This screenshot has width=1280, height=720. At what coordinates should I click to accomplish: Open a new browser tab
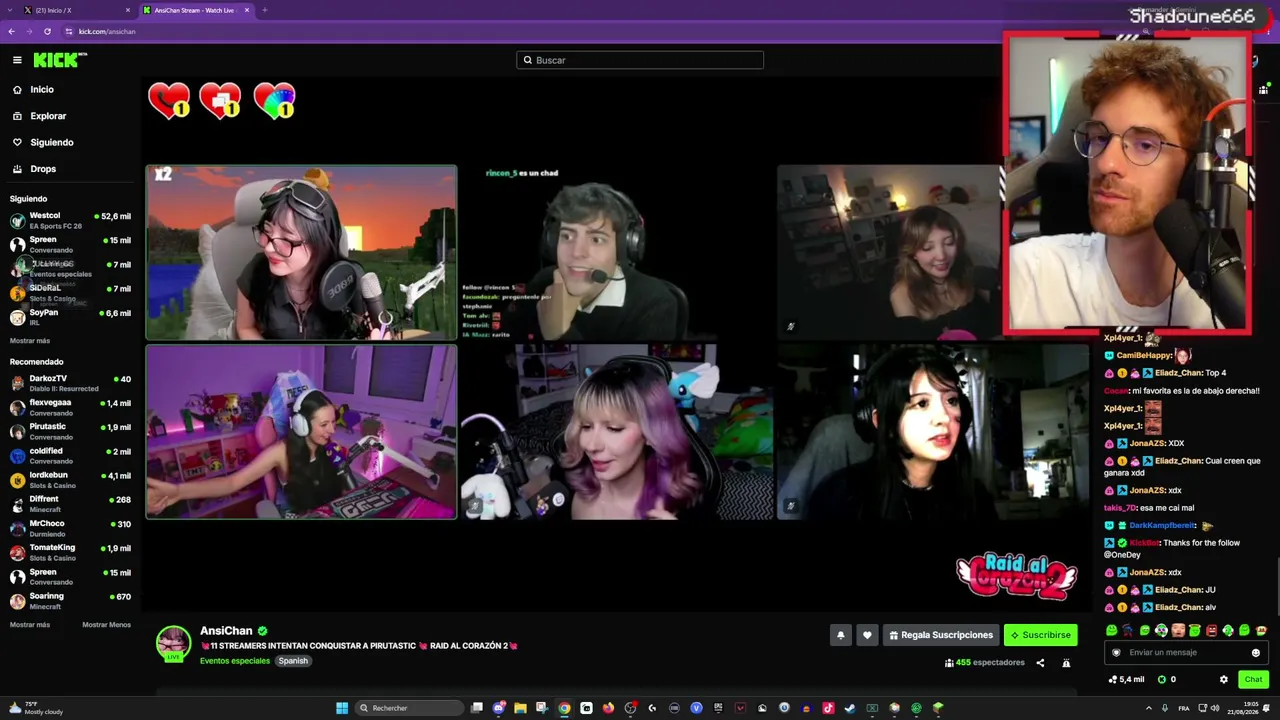(x=265, y=10)
